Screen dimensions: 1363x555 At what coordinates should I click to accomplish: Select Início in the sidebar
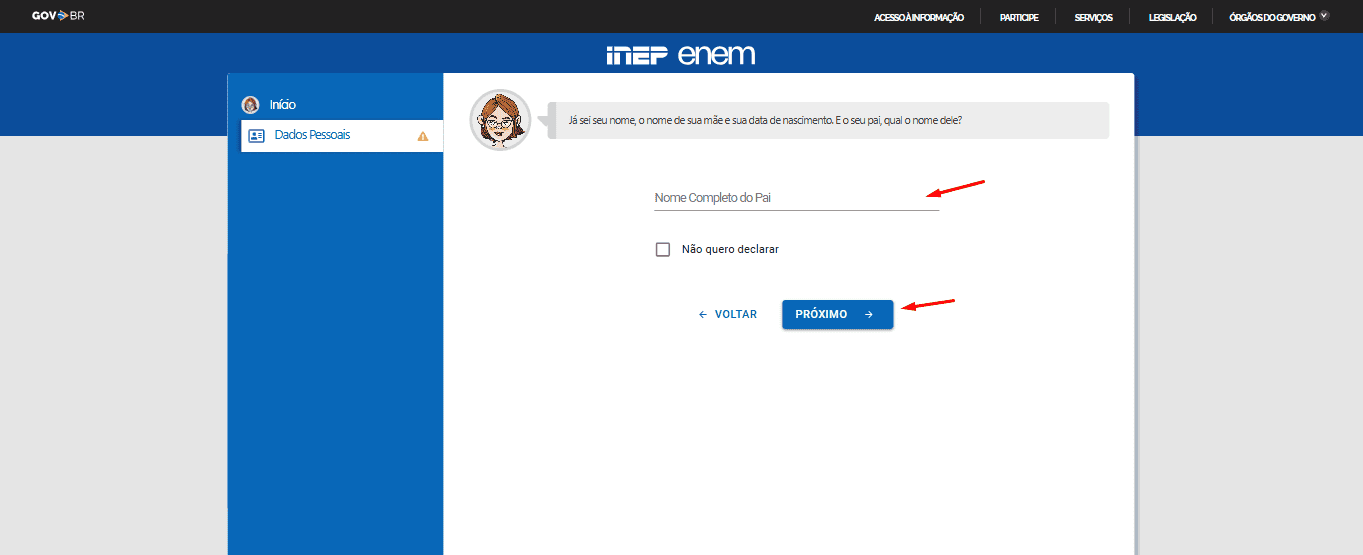(x=282, y=105)
